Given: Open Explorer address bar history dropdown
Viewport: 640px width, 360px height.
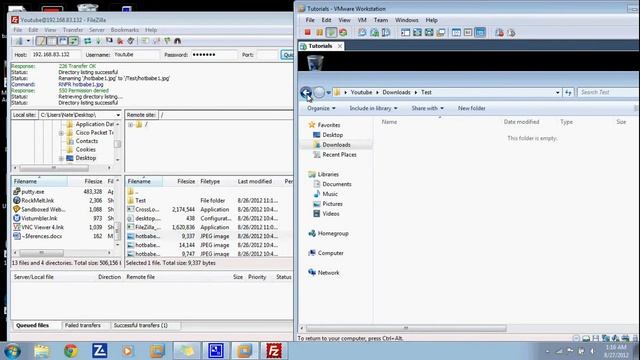Looking at the screenshot, I should (558, 92).
